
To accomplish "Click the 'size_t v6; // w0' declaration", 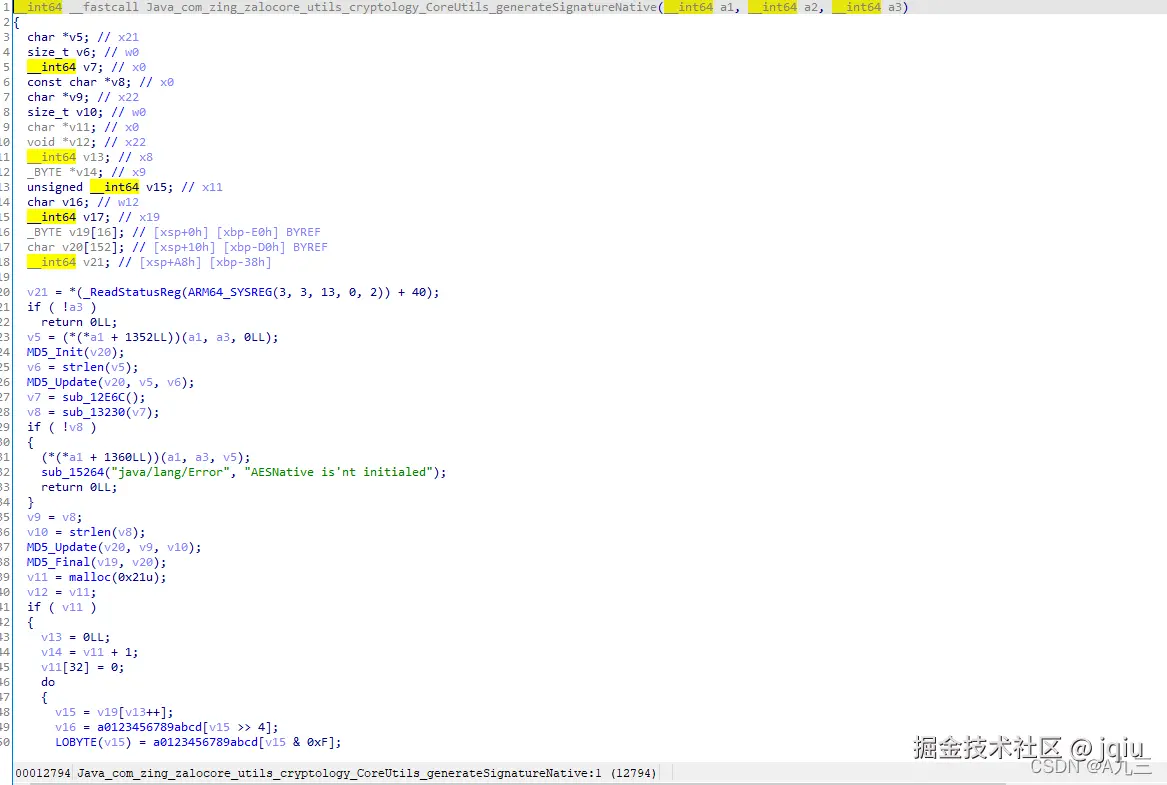I will [x=83, y=52].
